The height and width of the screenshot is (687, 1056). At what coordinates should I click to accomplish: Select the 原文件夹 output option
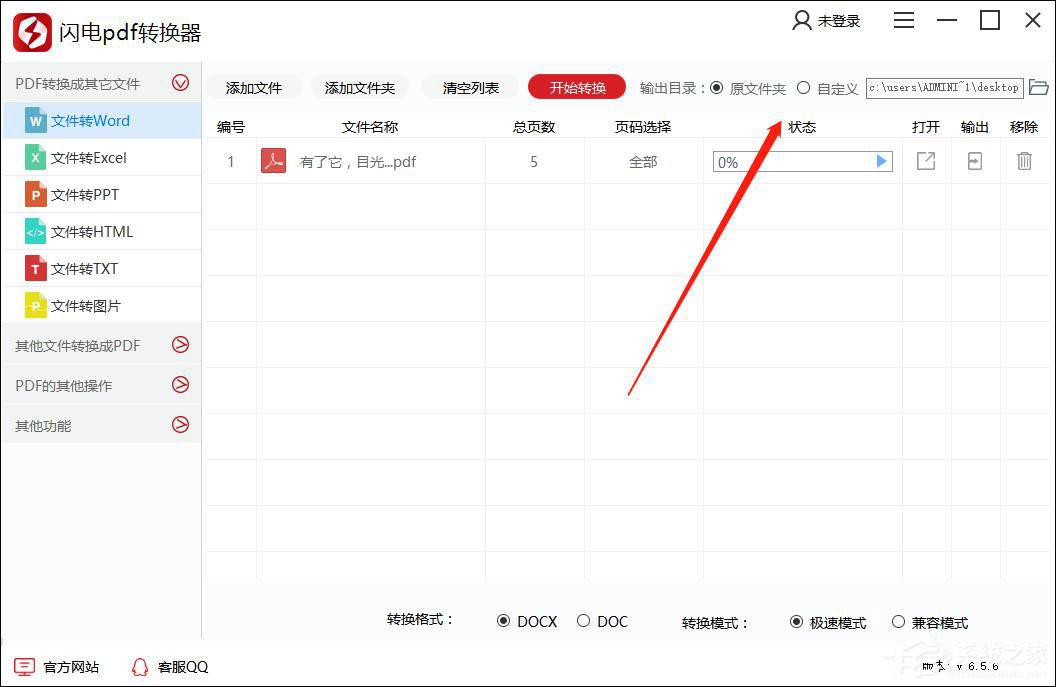click(717, 87)
